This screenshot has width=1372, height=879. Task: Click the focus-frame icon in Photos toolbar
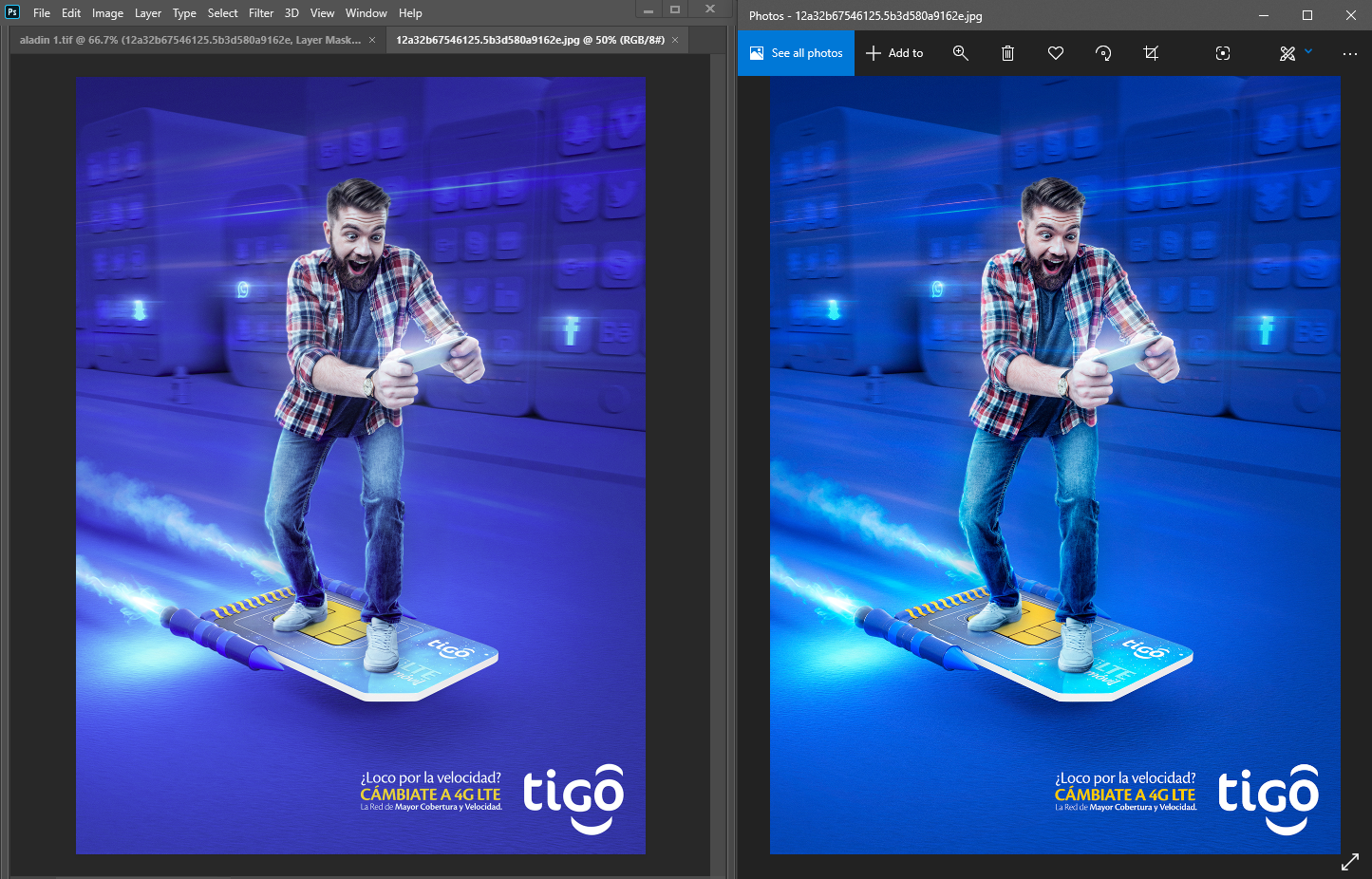tap(1222, 53)
